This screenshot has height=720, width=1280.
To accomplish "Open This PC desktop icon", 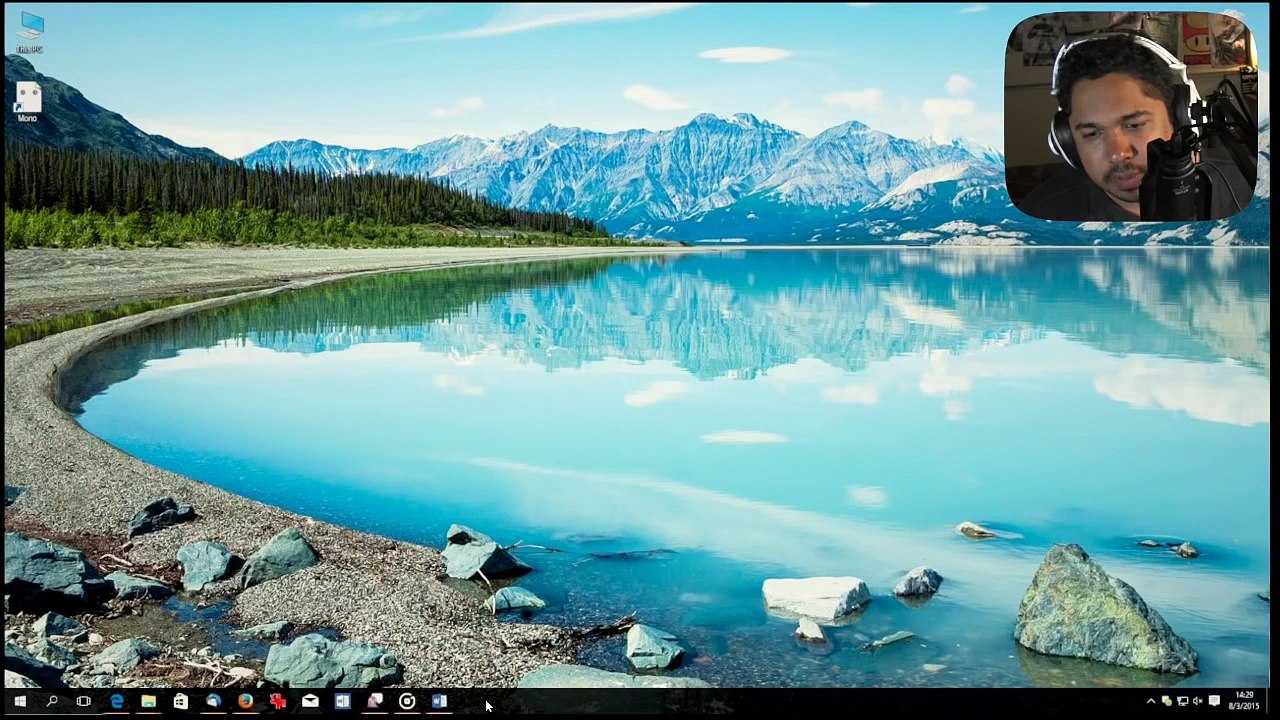I will [x=30, y=31].
